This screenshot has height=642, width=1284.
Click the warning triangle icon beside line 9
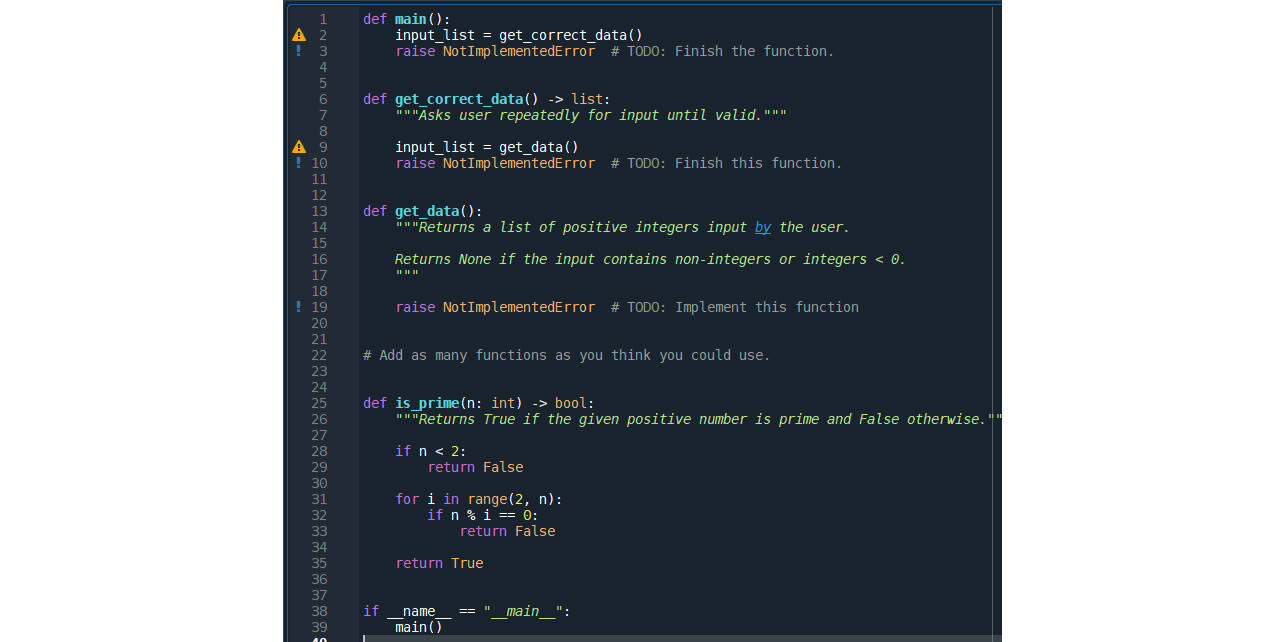click(298, 146)
